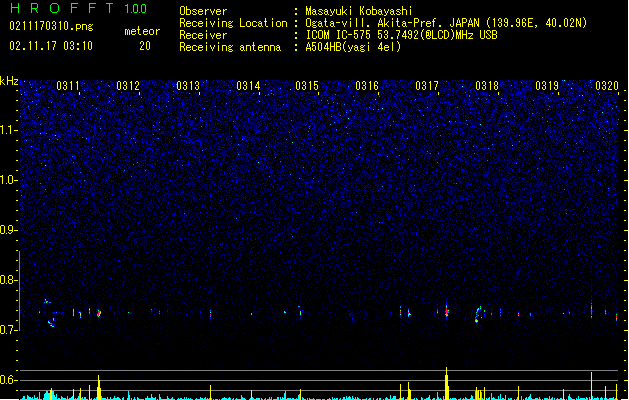
Task: Click the 0313 time marker
Action: (x=188, y=86)
